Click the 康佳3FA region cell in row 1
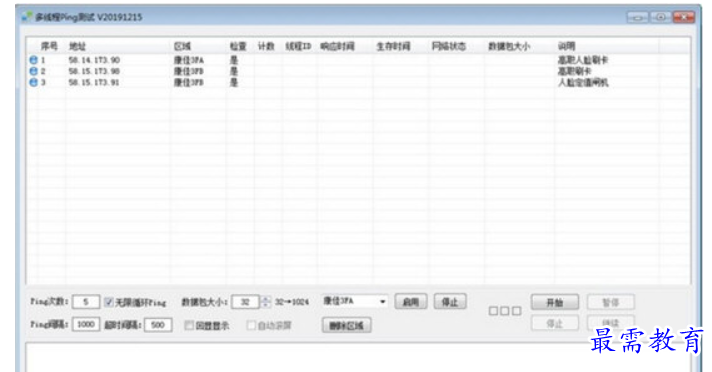This screenshot has height=372, width=712. (189, 60)
